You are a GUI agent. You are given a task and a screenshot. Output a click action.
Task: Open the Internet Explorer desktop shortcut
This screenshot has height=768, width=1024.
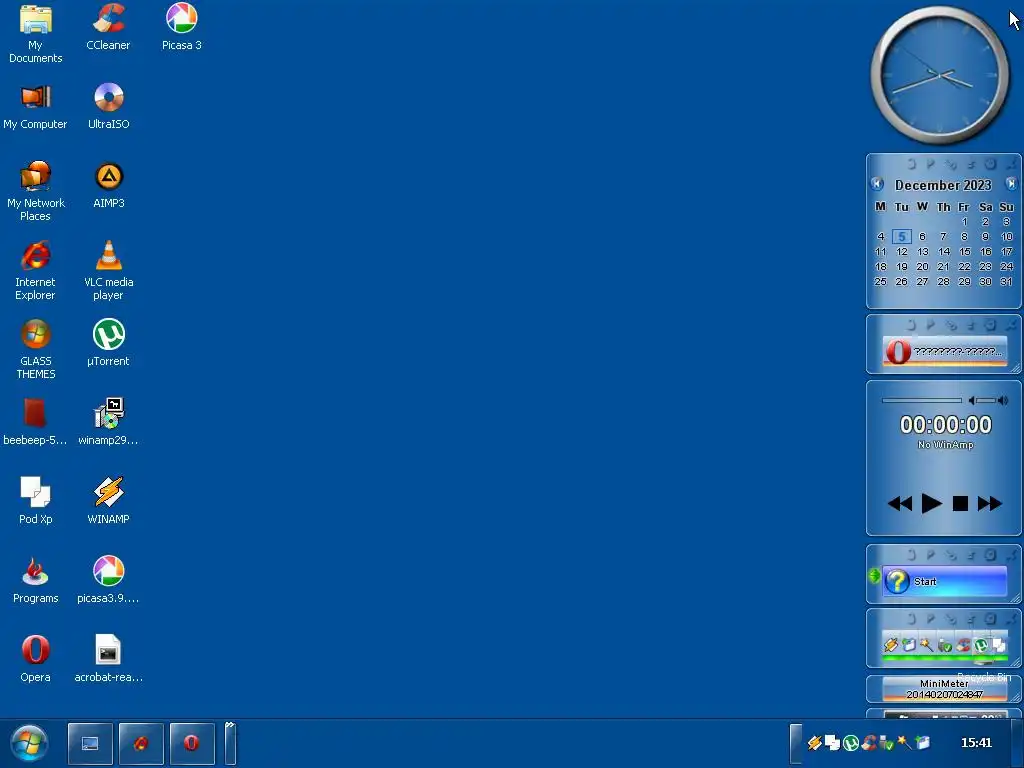(35, 271)
